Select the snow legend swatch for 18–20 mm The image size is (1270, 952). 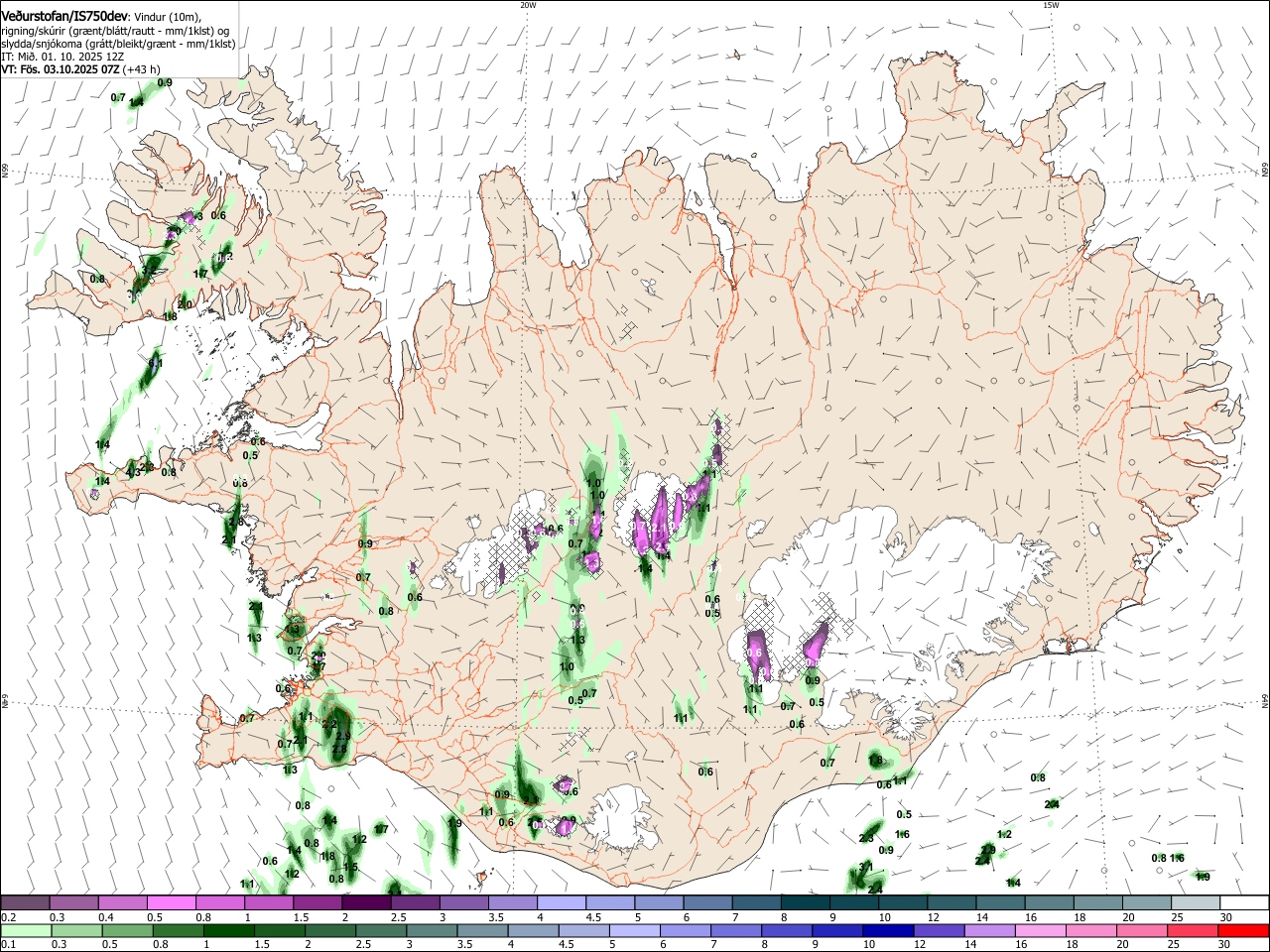1096,903
